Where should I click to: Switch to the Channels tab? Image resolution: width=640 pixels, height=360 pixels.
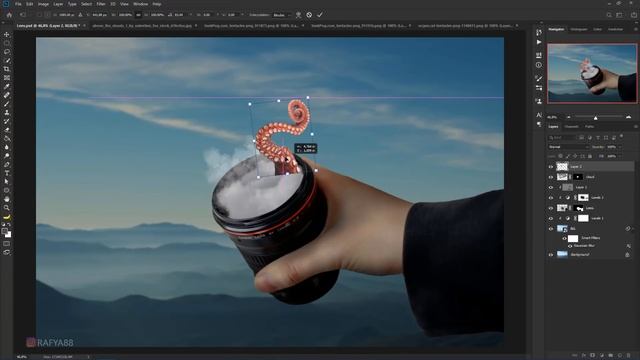pos(571,127)
